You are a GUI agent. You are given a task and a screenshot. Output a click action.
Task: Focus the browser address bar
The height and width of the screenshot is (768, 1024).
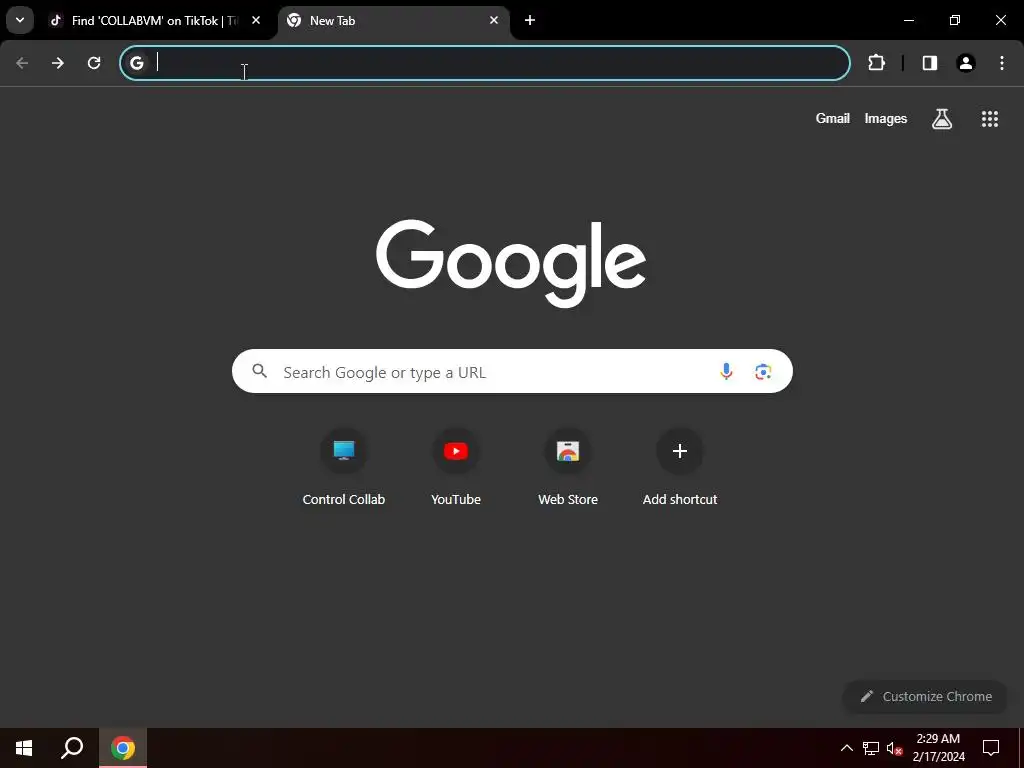coord(485,63)
